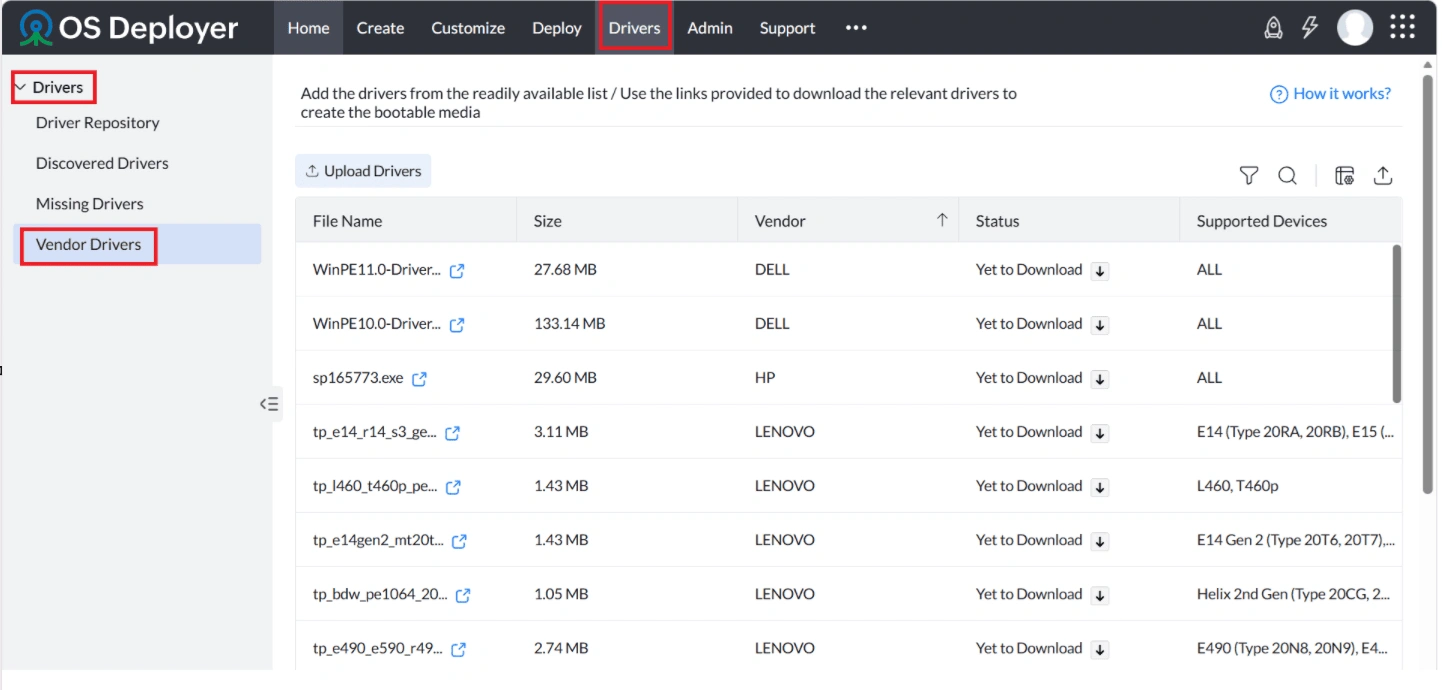Download the tp_e14gen2 LENOVO driver
The height and width of the screenshot is (690, 1442).
tap(1100, 540)
